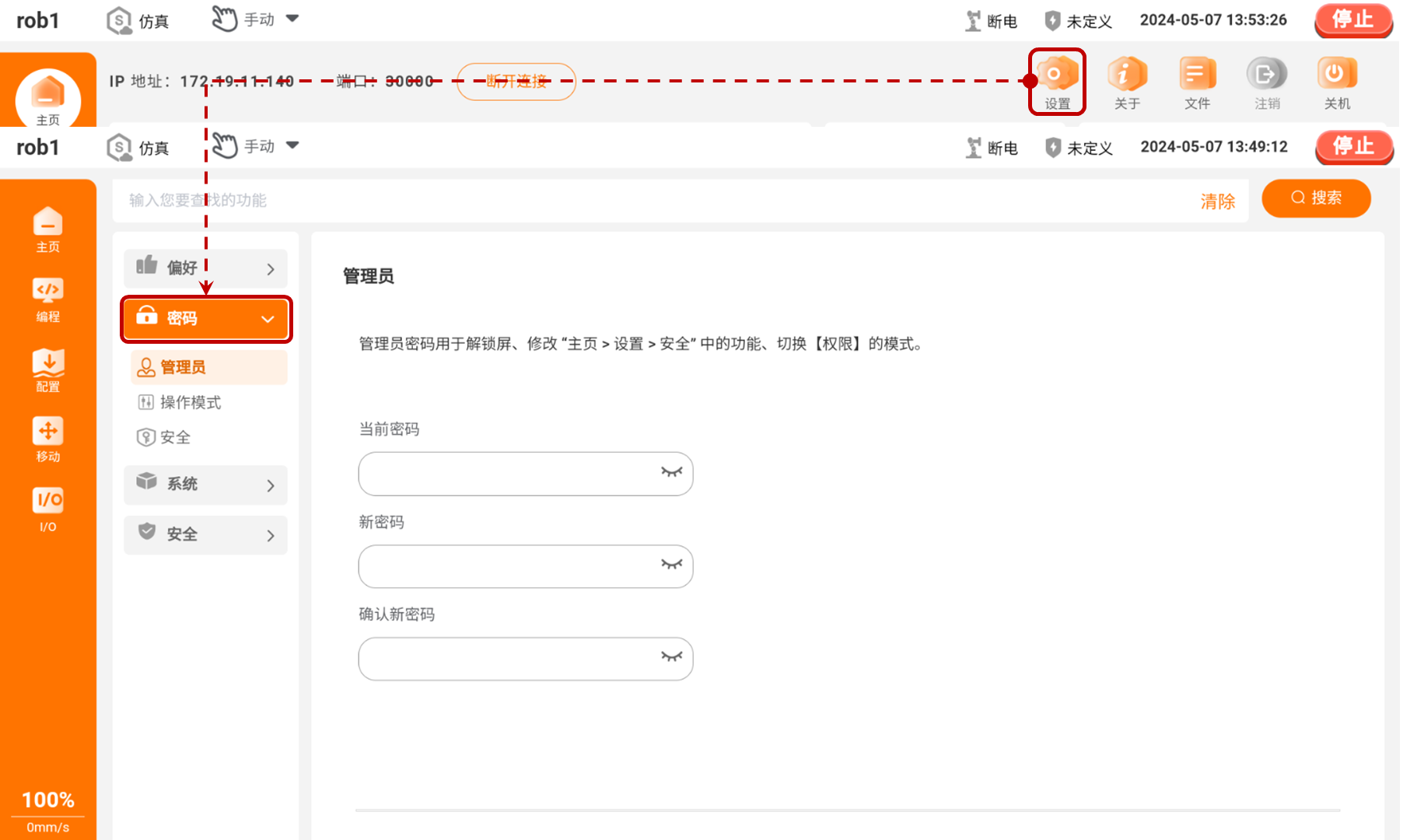Click the rob1 label in lower header
This screenshot has width=1403, height=840.
pos(37,147)
